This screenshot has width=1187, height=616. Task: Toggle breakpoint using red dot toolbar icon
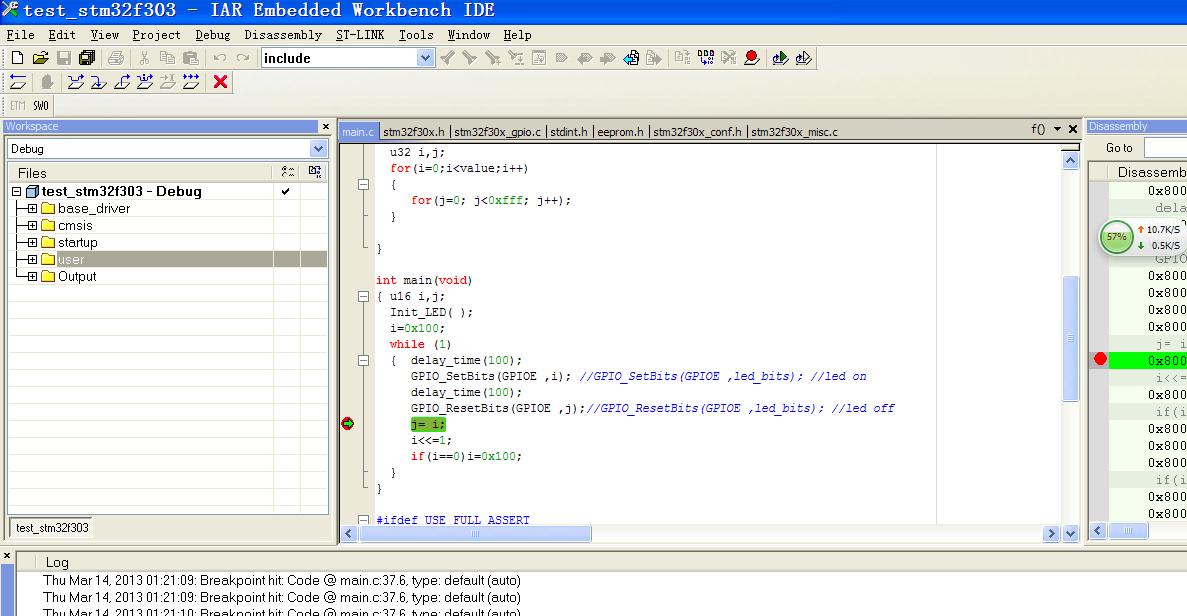click(752, 58)
